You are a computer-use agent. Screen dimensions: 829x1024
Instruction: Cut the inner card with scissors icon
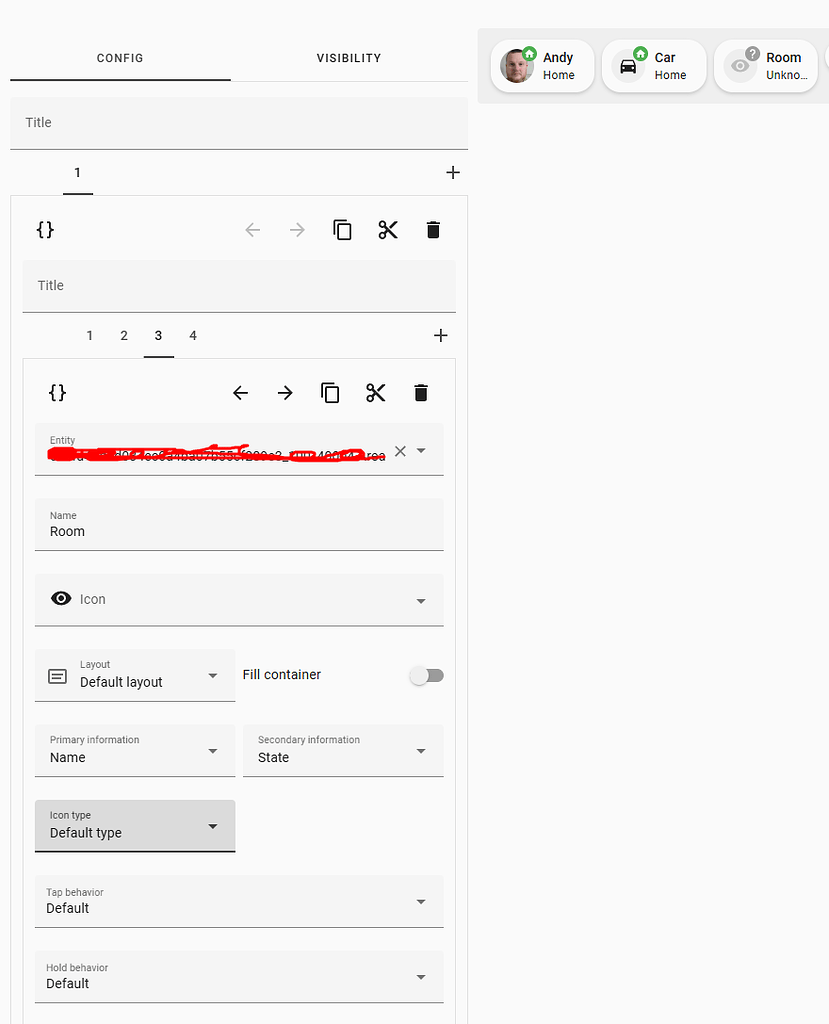375,392
